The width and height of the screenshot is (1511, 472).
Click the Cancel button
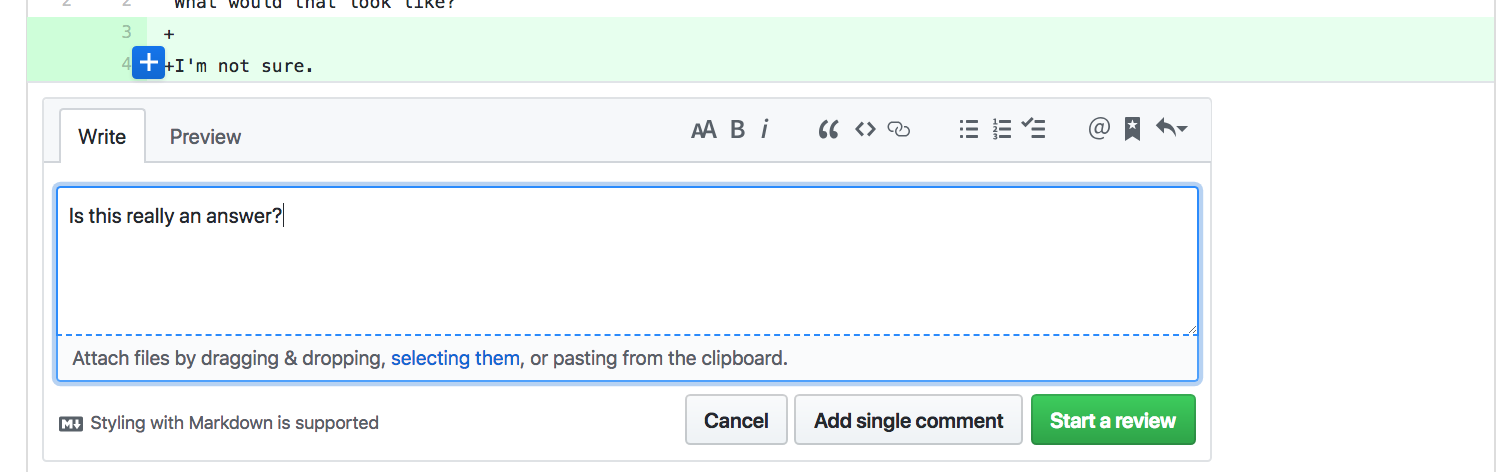(736, 420)
